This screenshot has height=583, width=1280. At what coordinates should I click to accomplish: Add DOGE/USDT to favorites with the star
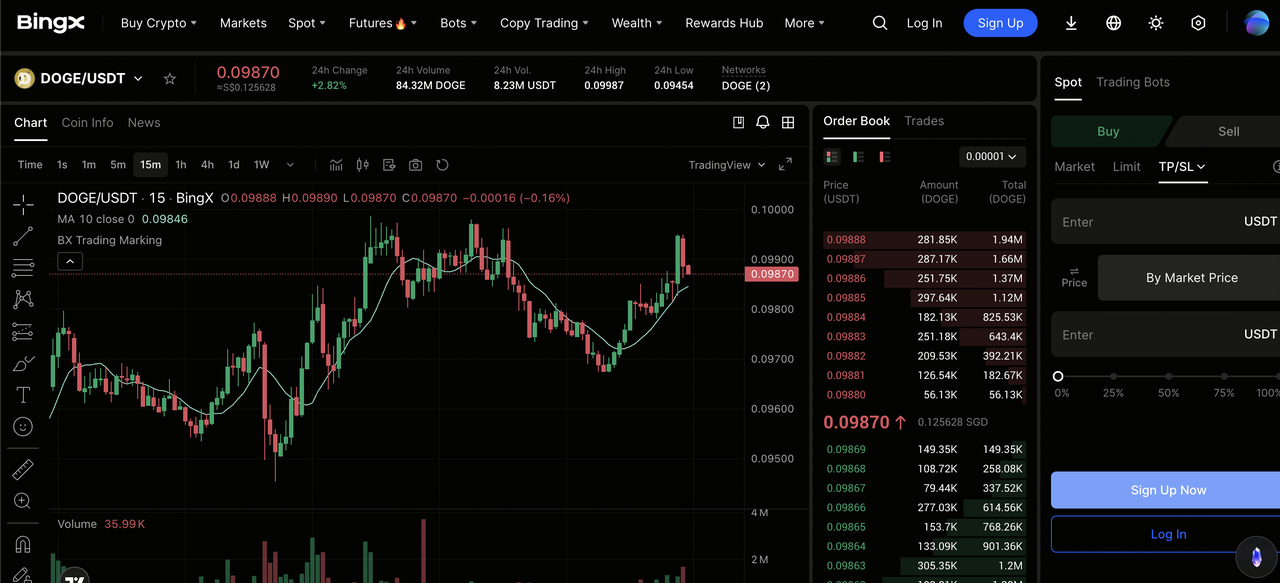pos(170,78)
